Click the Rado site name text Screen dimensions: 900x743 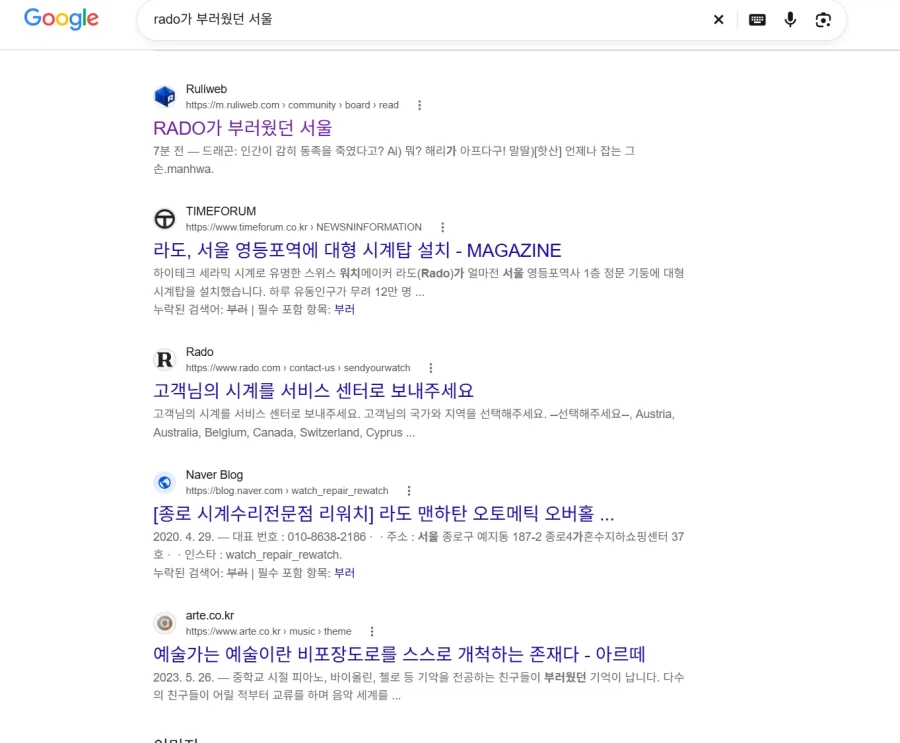tap(200, 352)
